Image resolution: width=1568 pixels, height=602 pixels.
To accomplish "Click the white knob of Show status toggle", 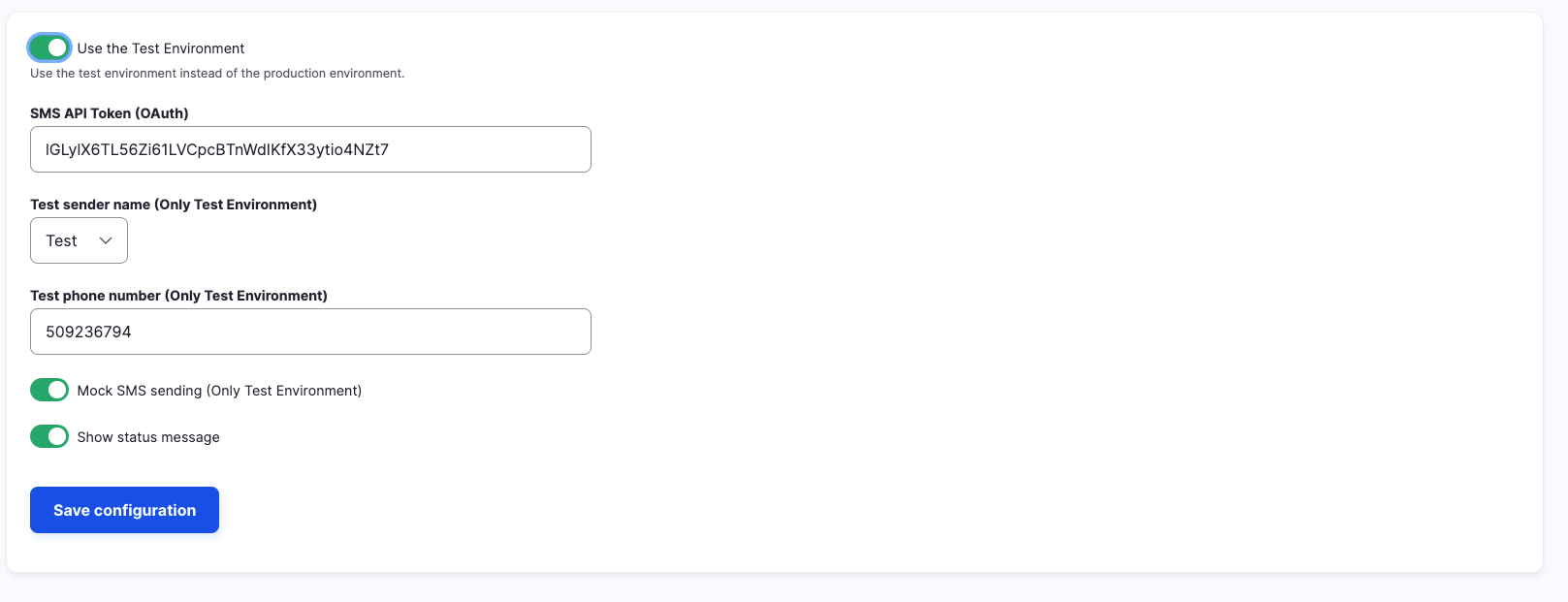I will click(x=58, y=436).
